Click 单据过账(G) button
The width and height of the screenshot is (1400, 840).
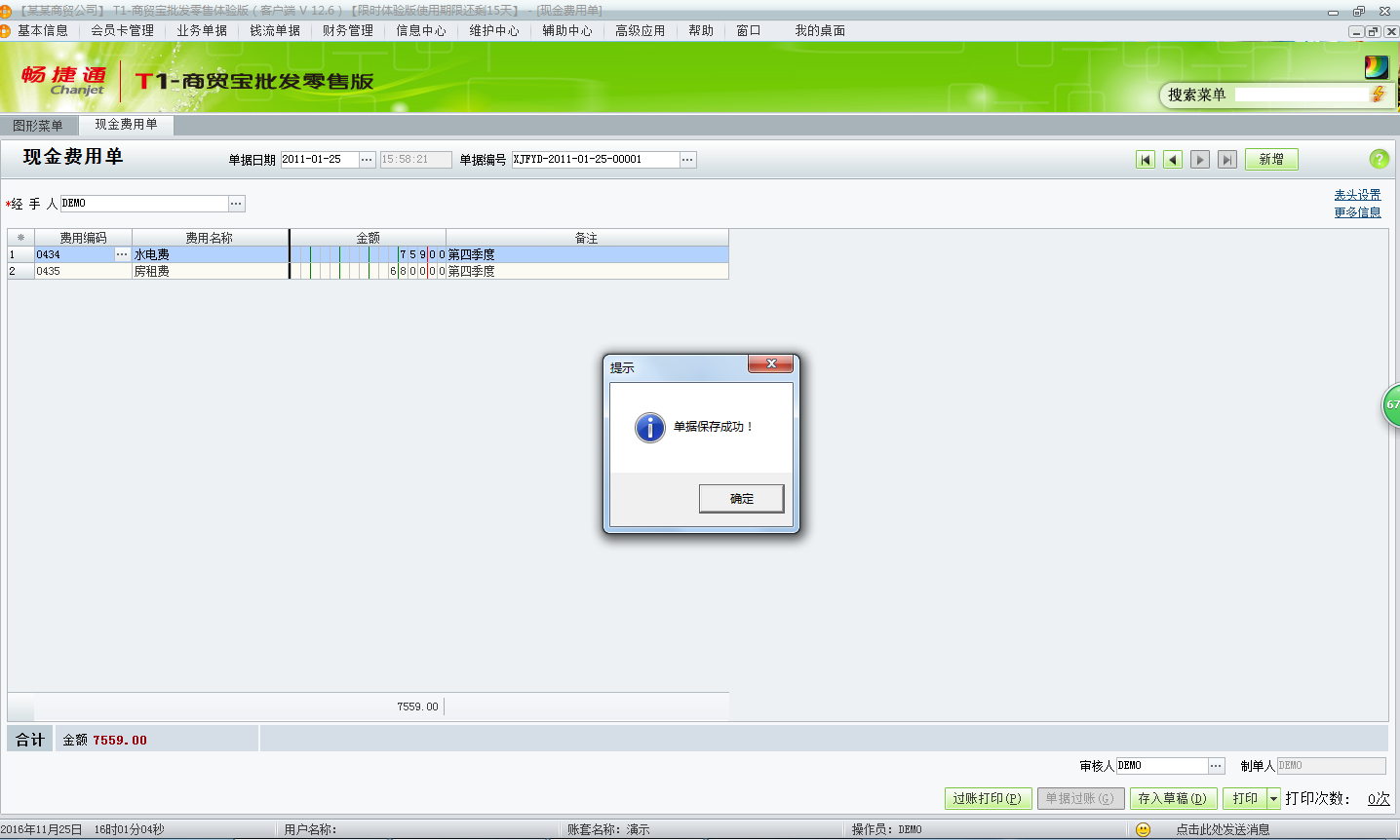(1080, 799)
